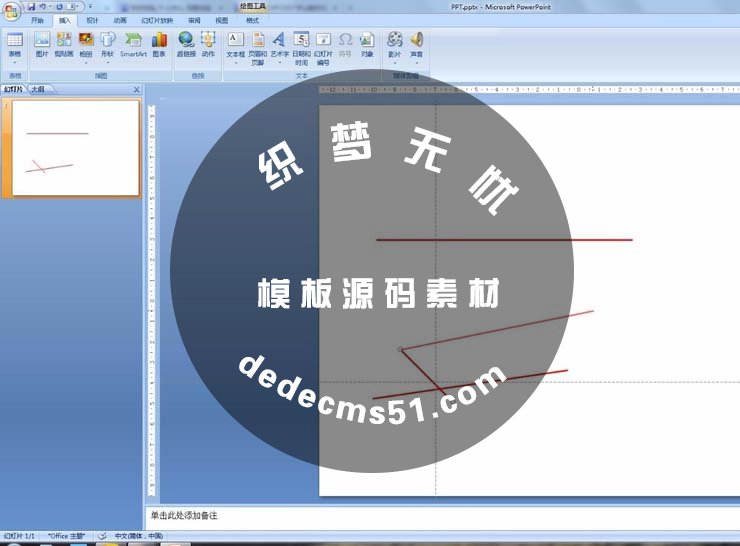Open the 剪贴画 (Clip Art) tool

(63, 44)
